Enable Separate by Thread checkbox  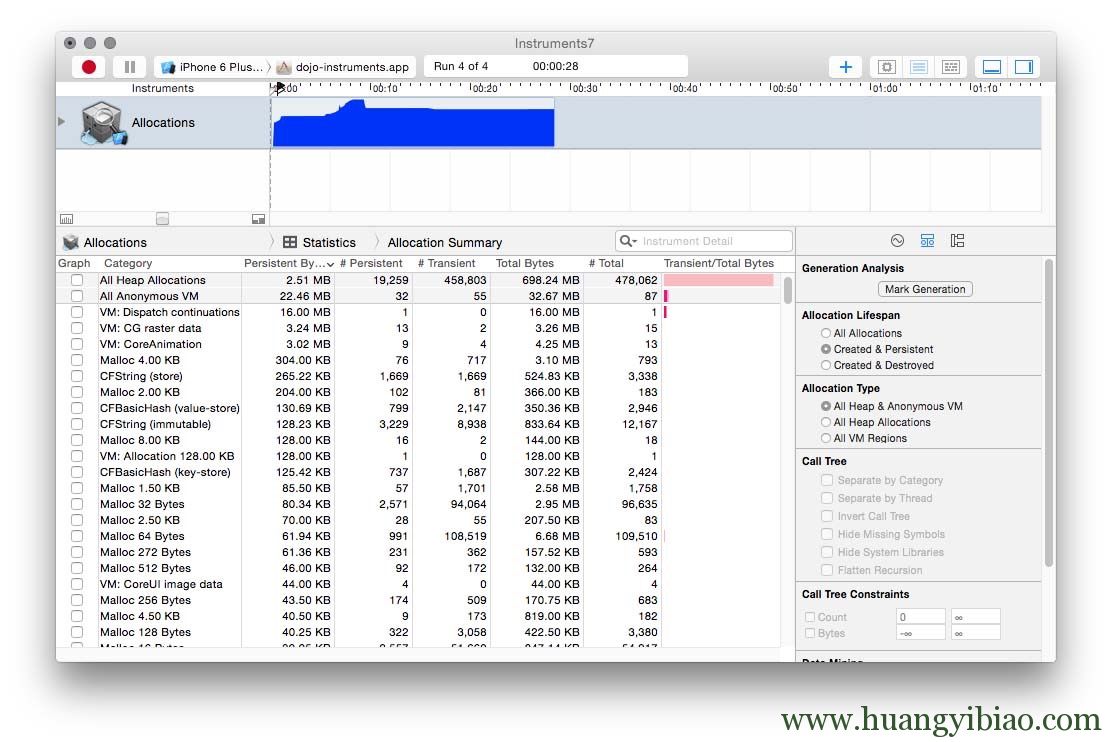[827, 498]
